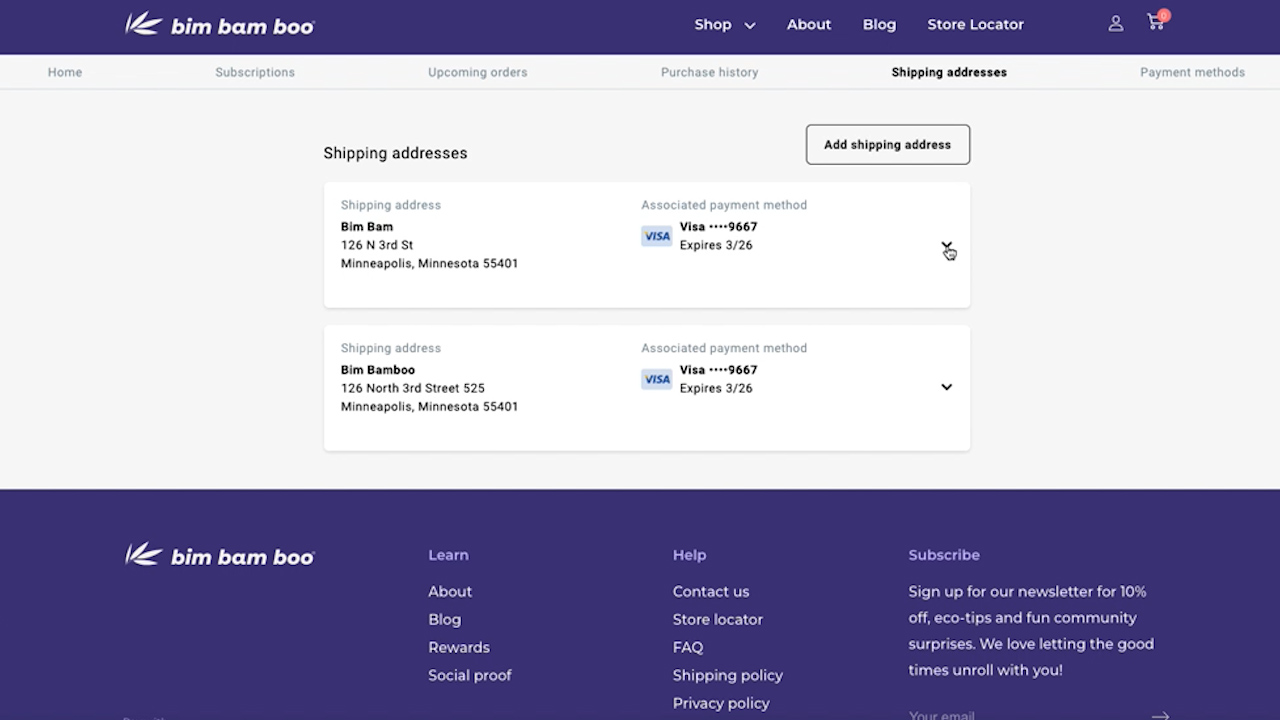The height and width of the screenshot is (720, 1280).
Task: Click the Visa card icon for Bim Bam
Action: (657, 236)
